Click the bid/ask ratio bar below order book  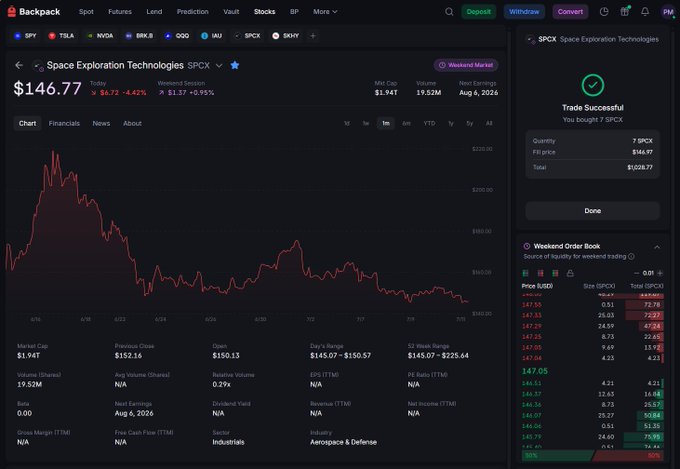(592, 456)
